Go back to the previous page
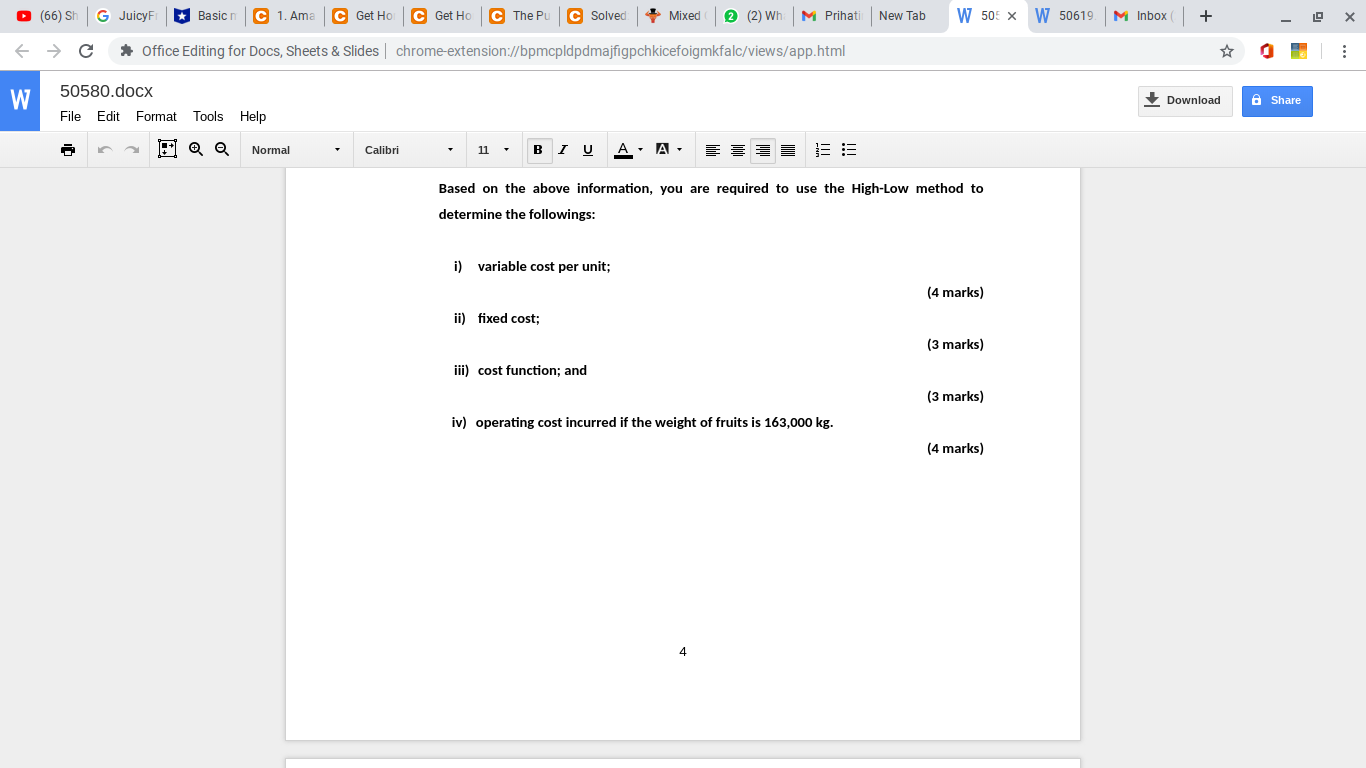 pos(23,51)
